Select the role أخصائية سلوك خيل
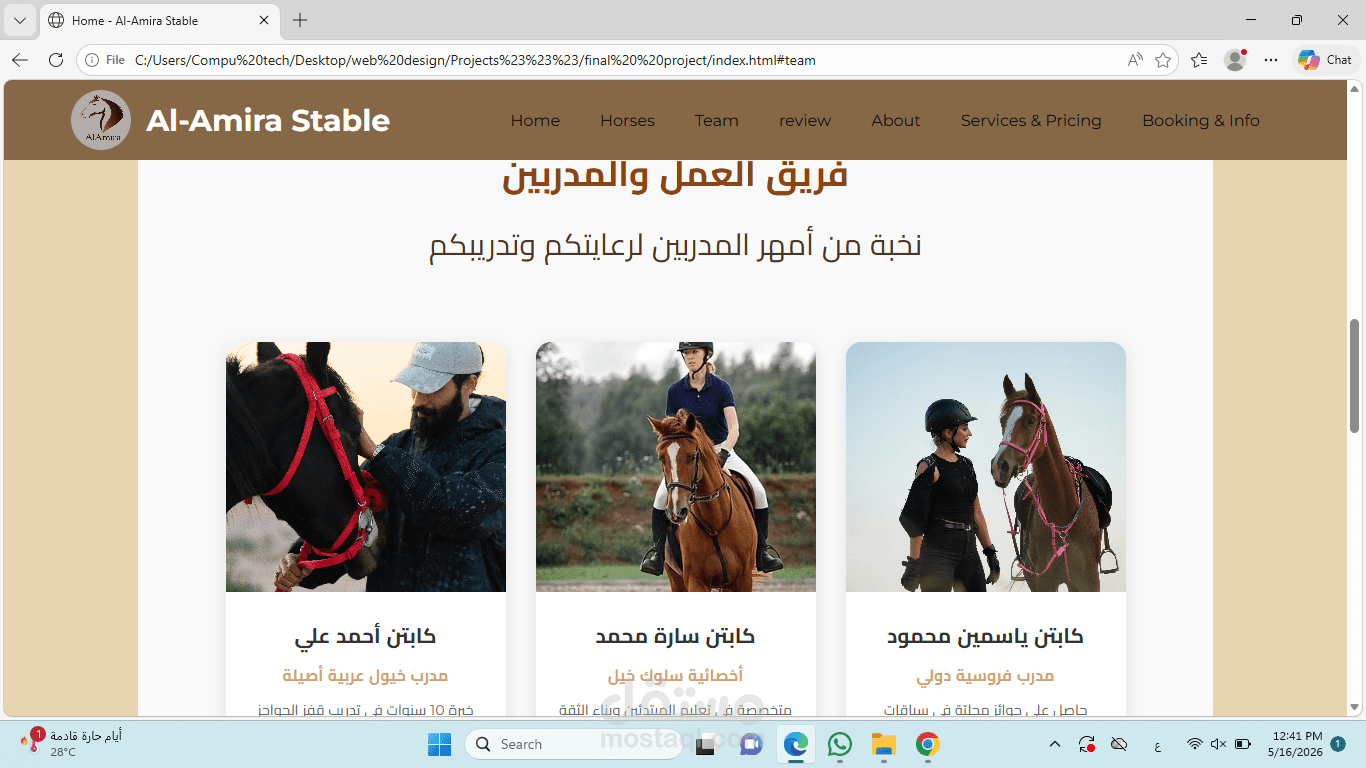This screenshot has width=1366, height=768. [x=676, y=676]
